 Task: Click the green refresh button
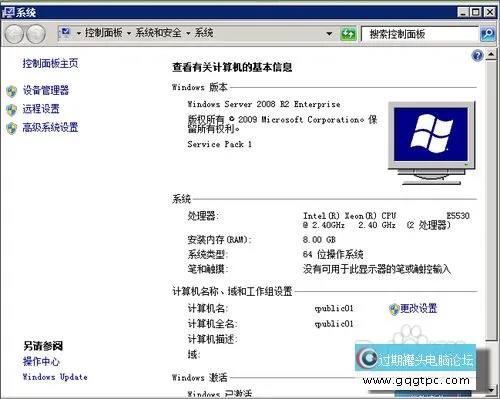pyautogui.click(x=348, y=34)
